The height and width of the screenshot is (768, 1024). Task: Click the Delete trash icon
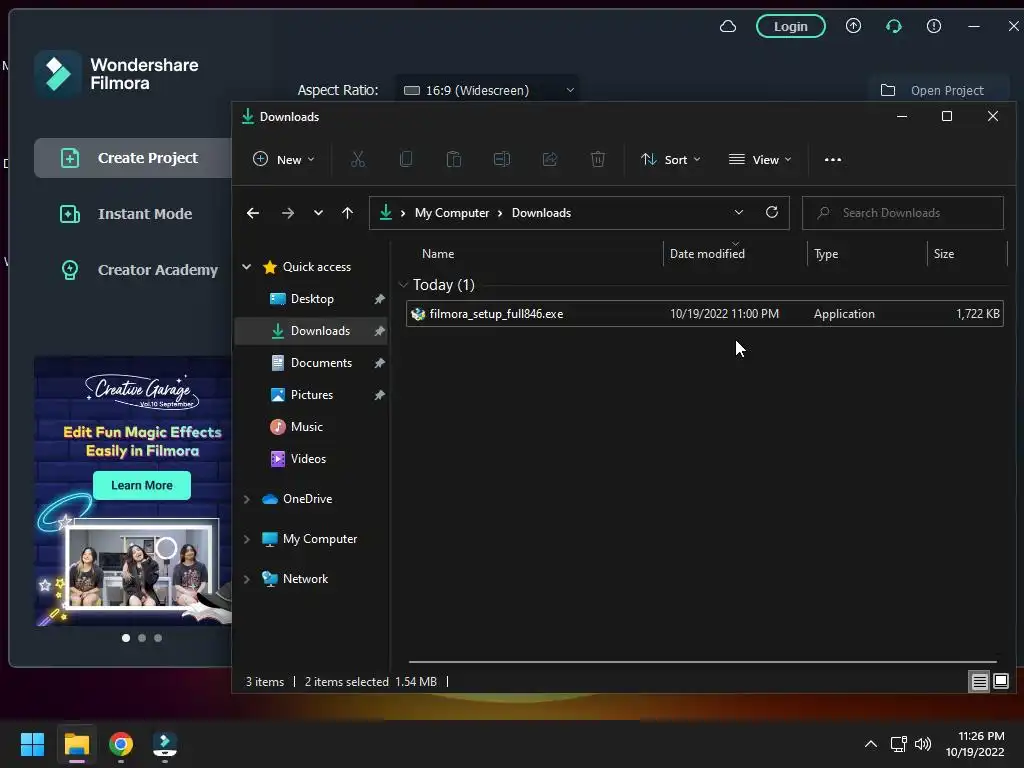pos(598,159)
